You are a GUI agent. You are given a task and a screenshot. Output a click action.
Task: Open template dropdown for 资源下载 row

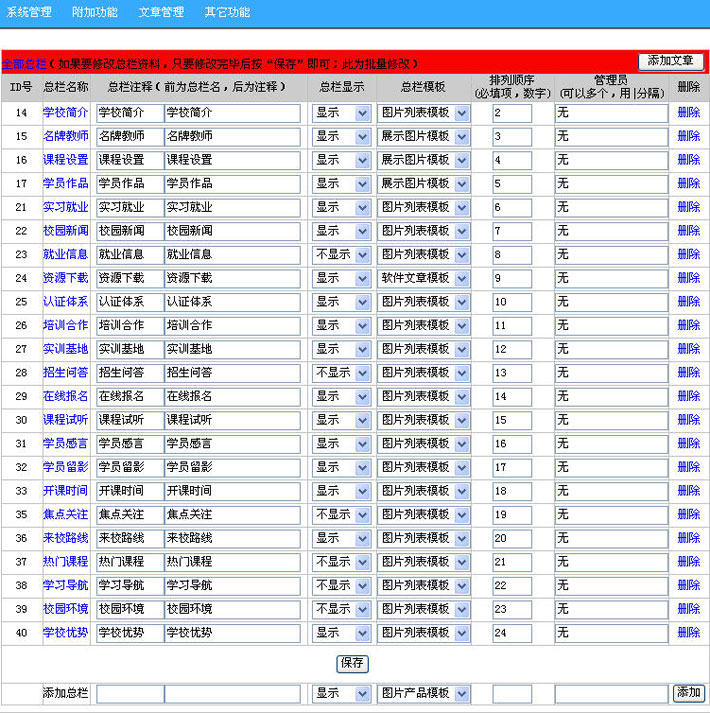point(423,278)
